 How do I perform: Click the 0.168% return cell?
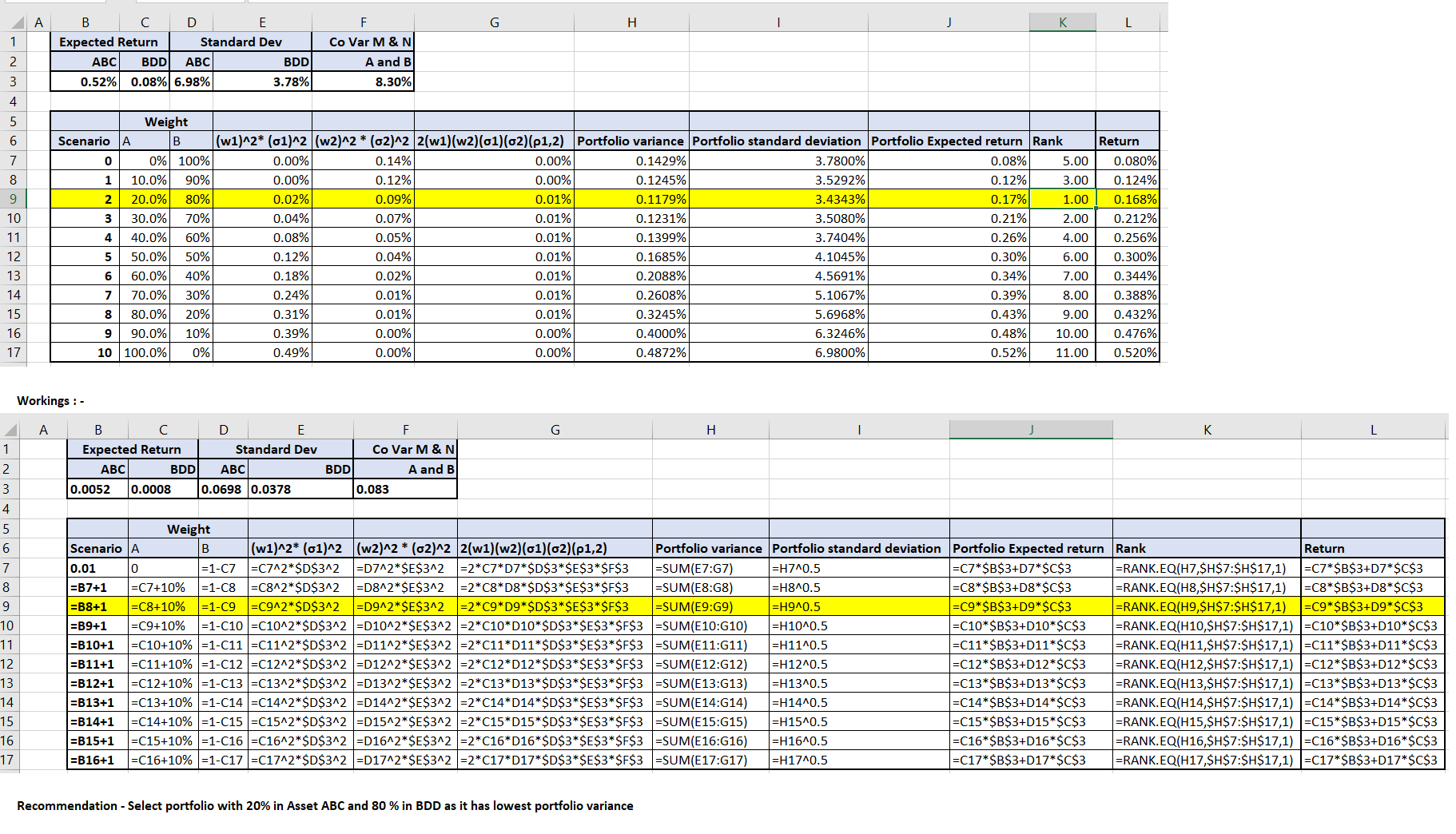tap(1128, 199)
